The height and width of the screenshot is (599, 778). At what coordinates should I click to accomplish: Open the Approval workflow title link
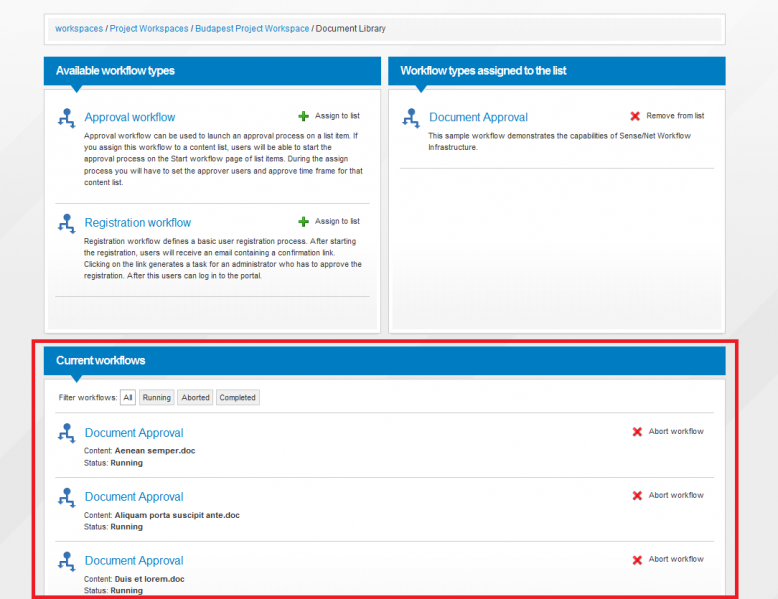pos(130,117)
